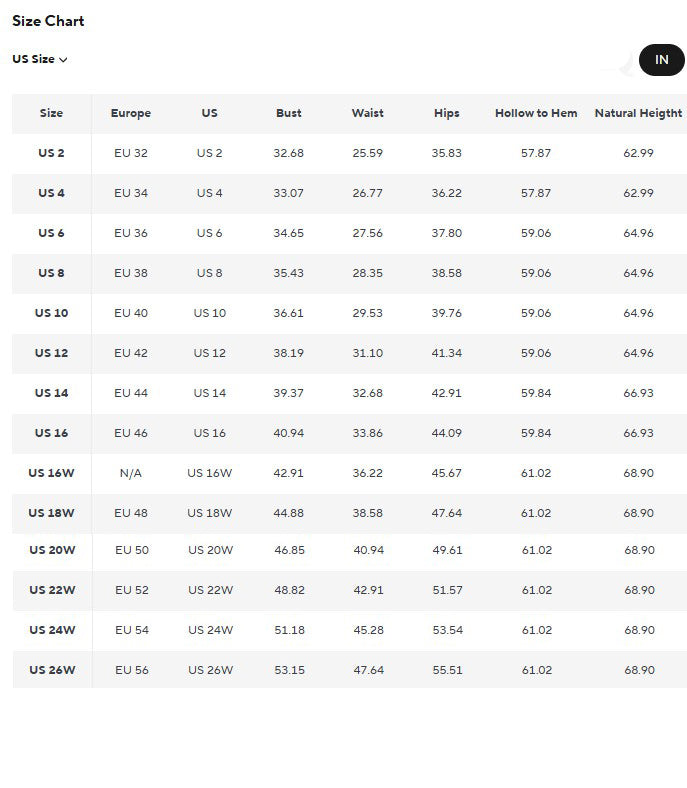Screen dimensions: 687x788
Task: Click waist value 45.28
Action: (x=368, y=630)
